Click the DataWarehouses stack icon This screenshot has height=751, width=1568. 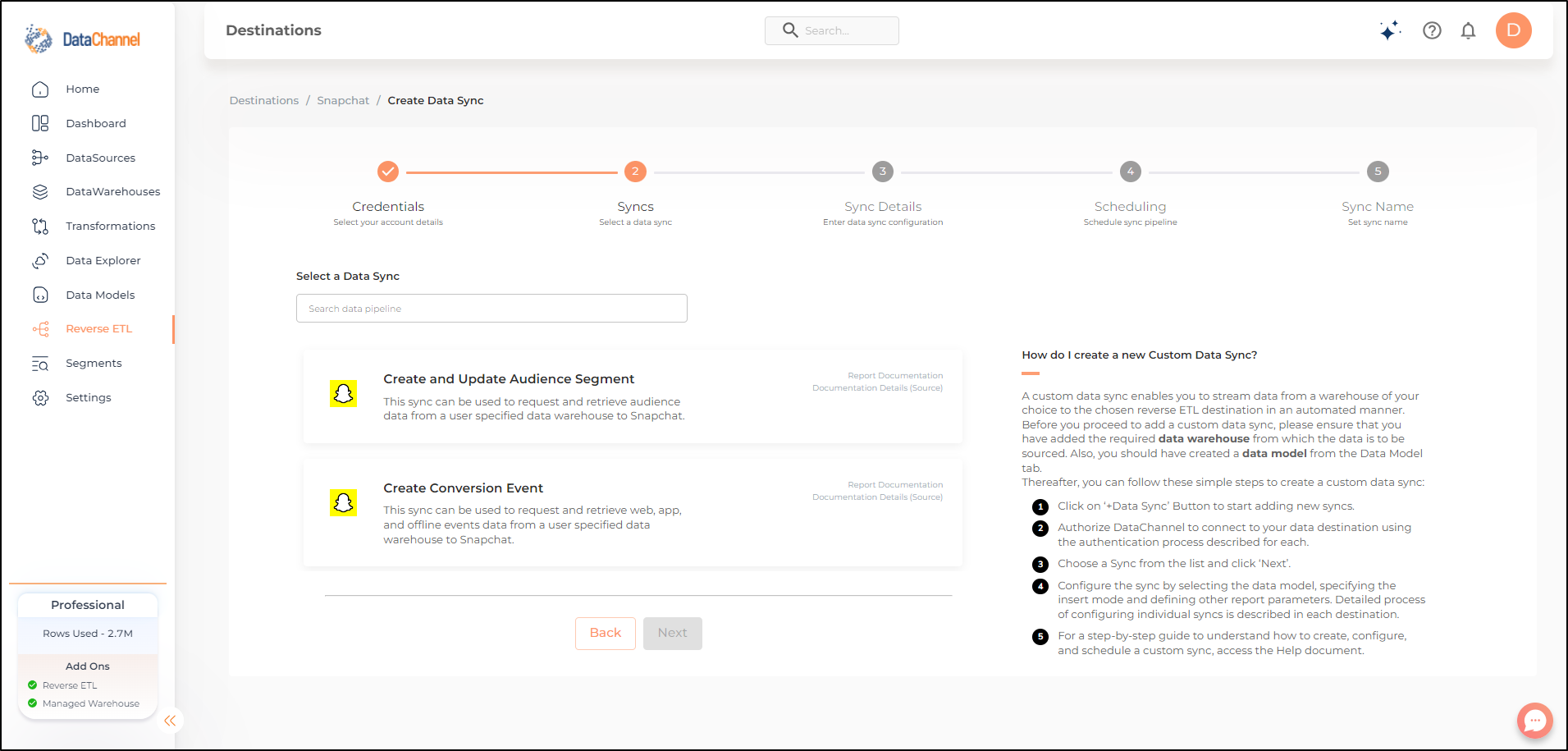pos(40,192)
